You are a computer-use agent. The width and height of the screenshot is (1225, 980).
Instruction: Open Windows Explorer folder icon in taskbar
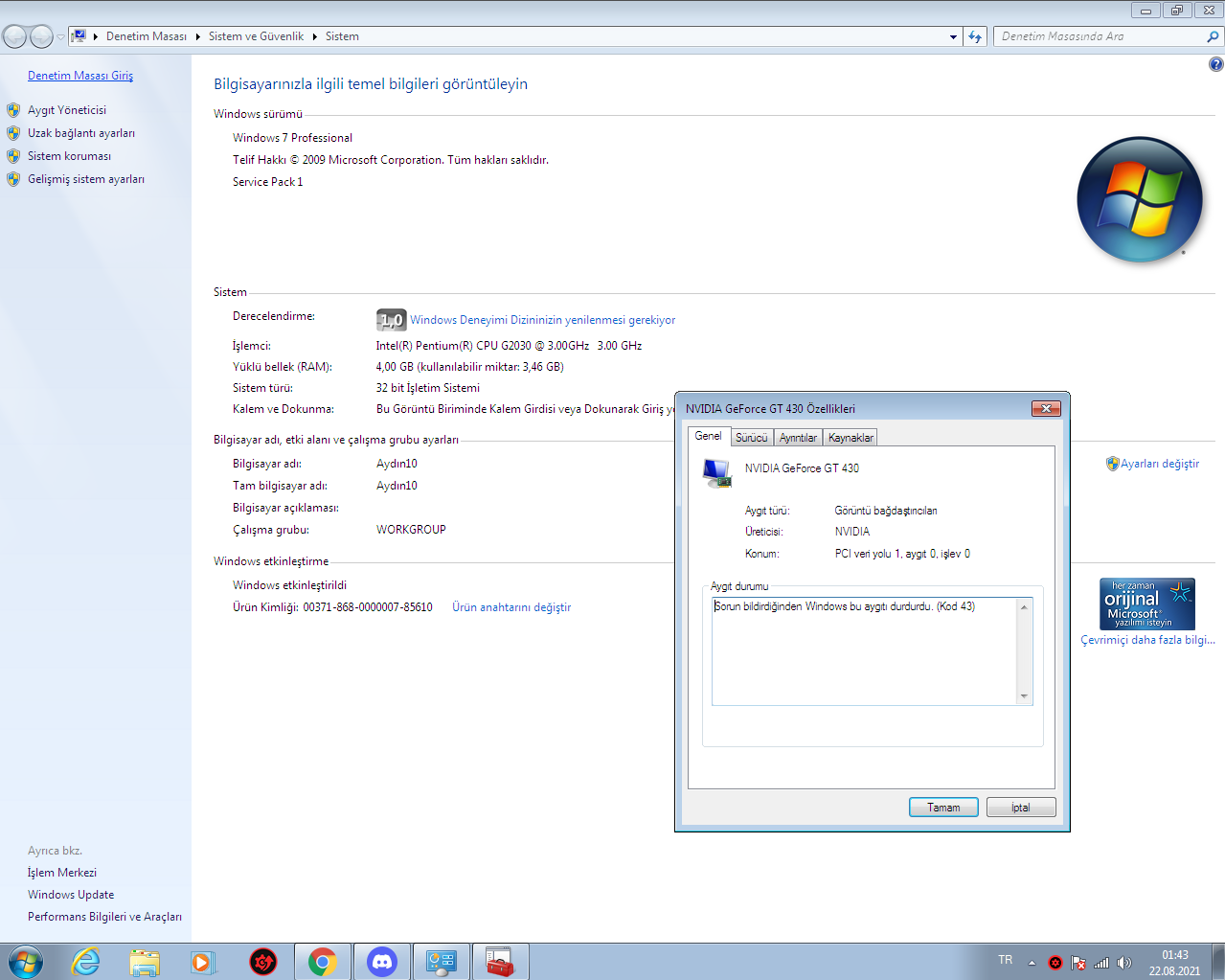point(145,962)
